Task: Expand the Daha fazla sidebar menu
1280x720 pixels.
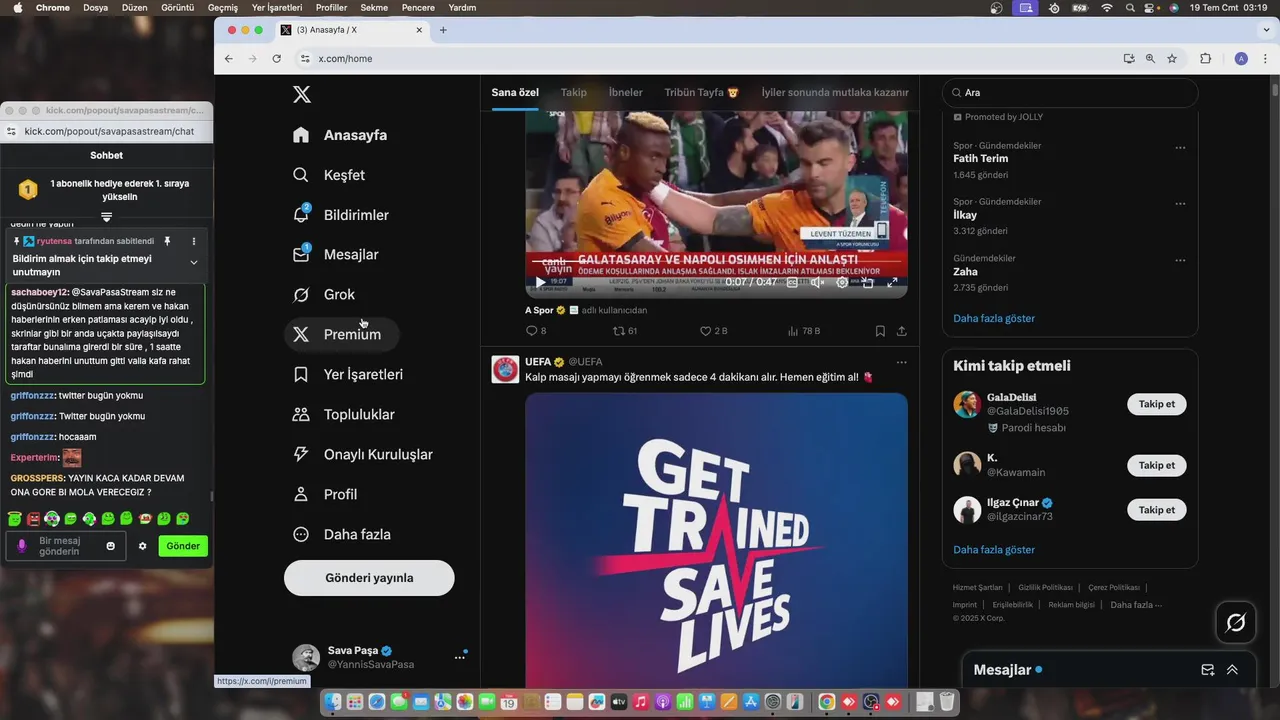Action: [x=342, y=534]
